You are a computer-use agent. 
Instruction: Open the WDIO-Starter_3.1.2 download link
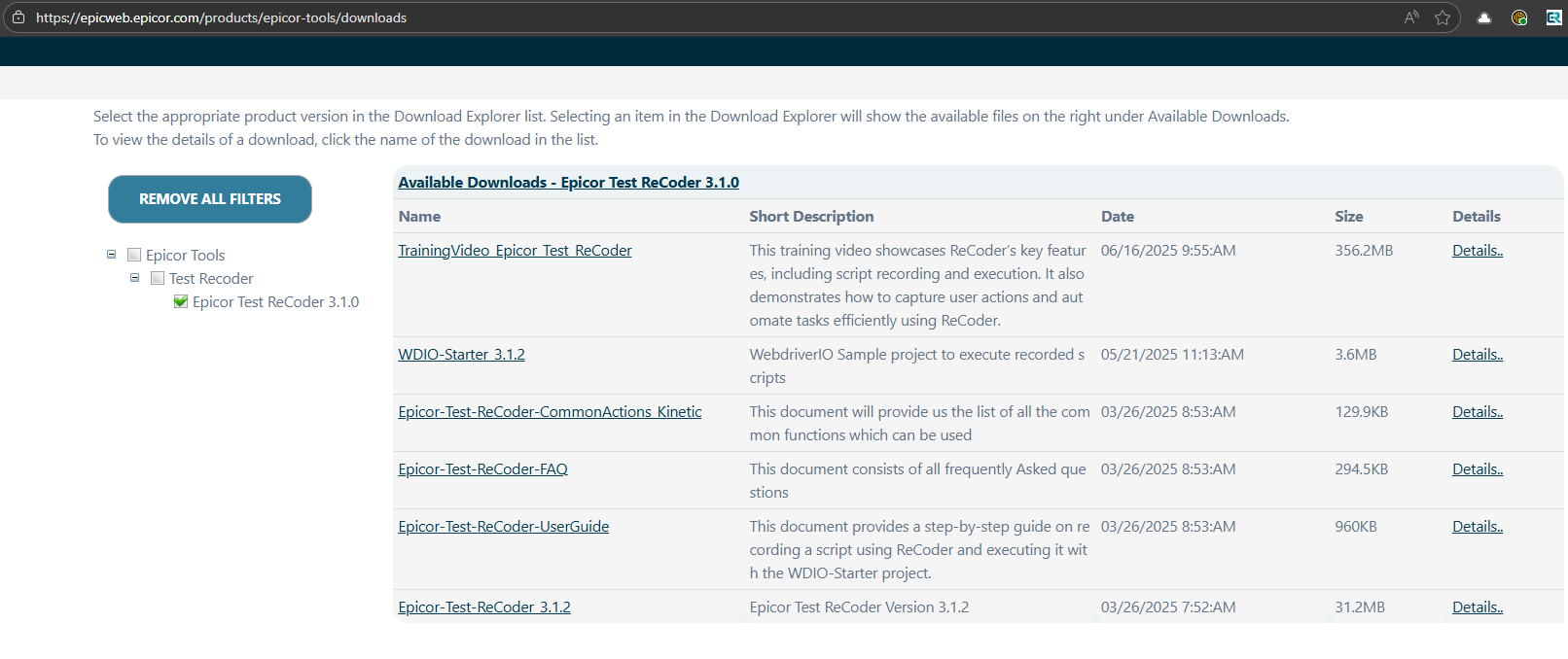pyautogui.click(x=461, y=355)
